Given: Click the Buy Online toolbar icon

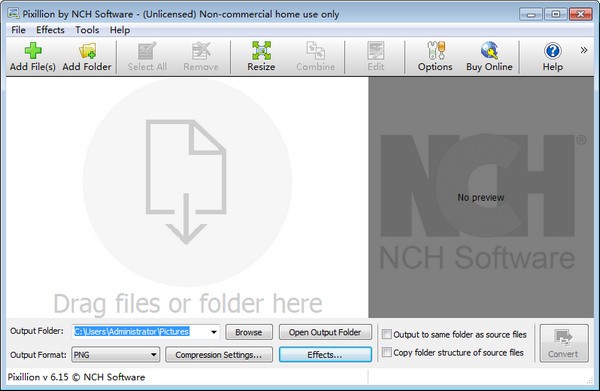Looking at the screenshot, I should click(489, 57).
